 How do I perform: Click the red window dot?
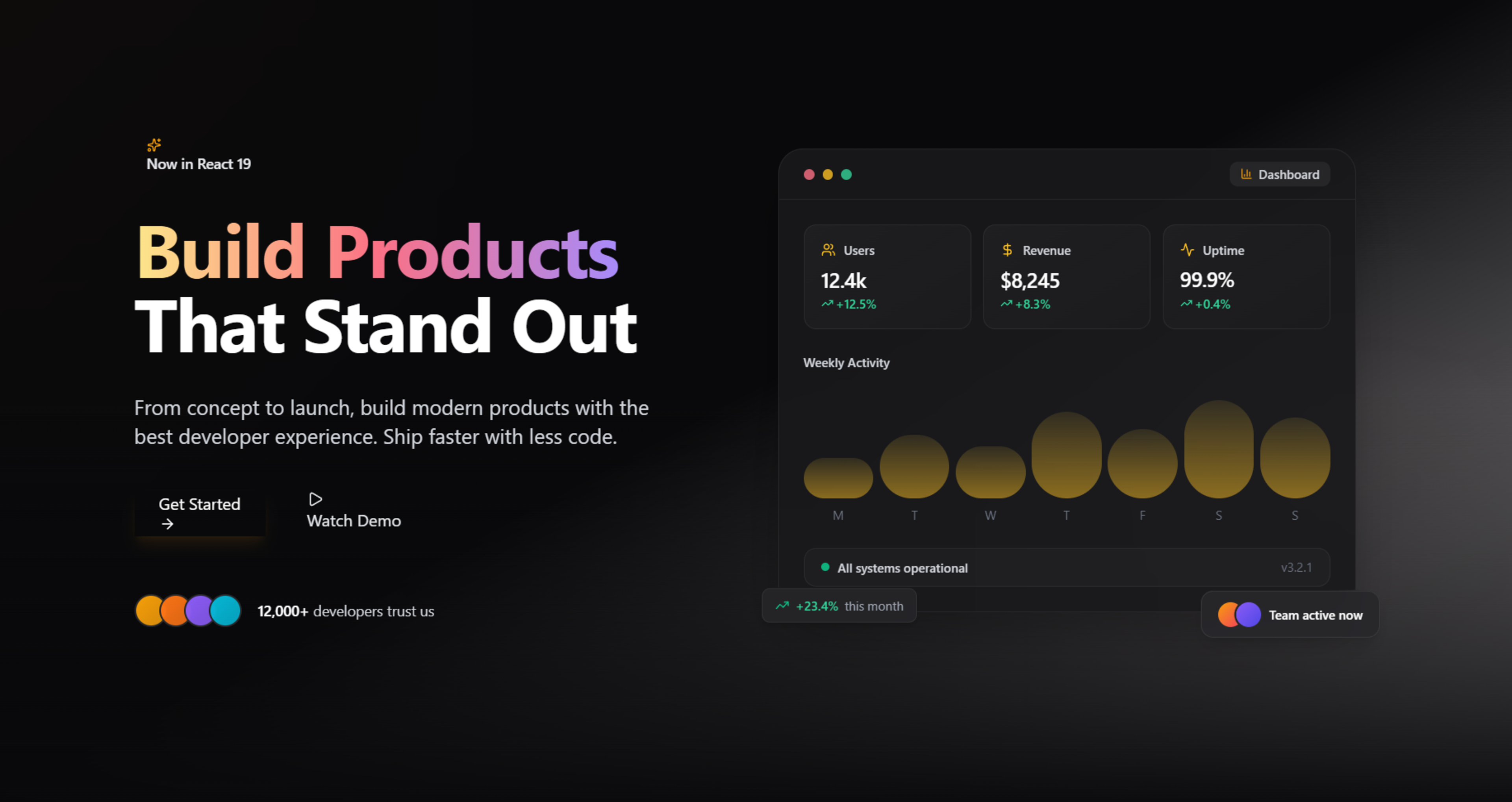(809, 174)
